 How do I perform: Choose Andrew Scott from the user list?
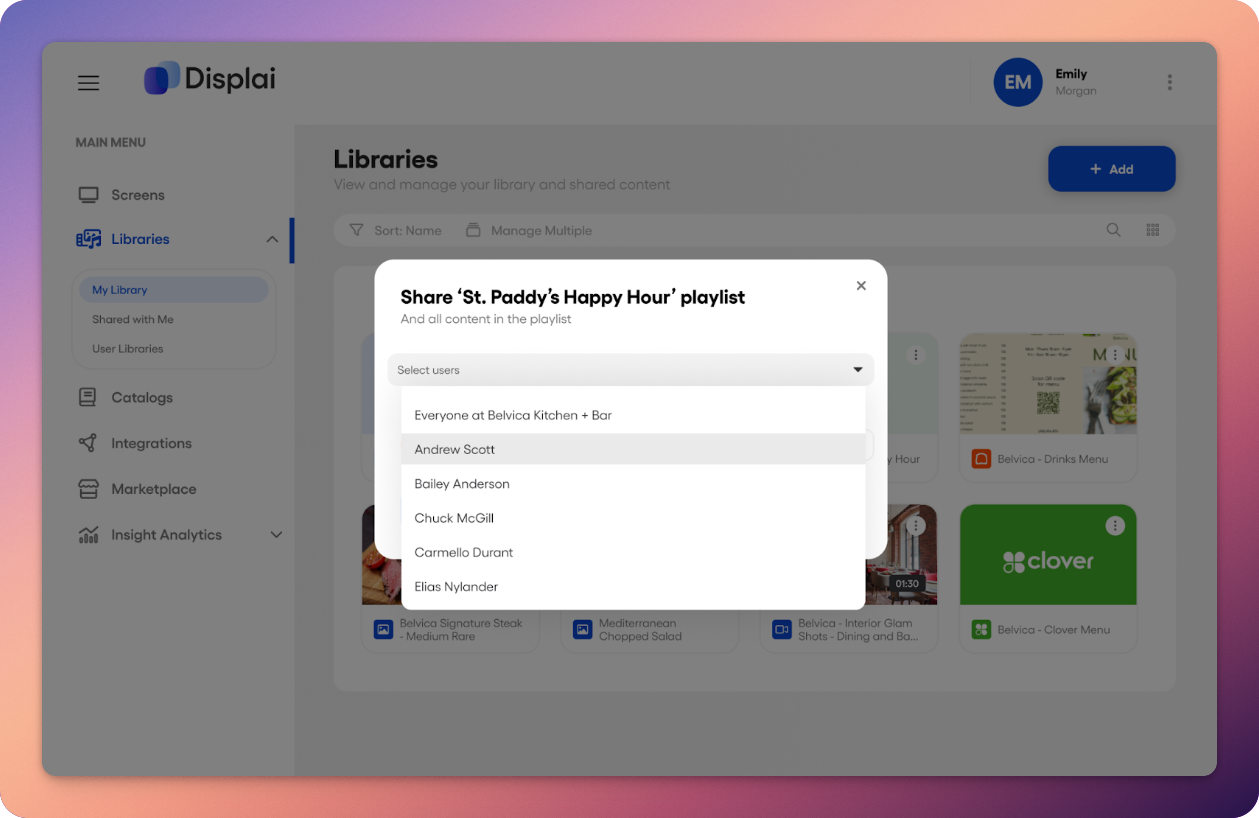point(633,449)
